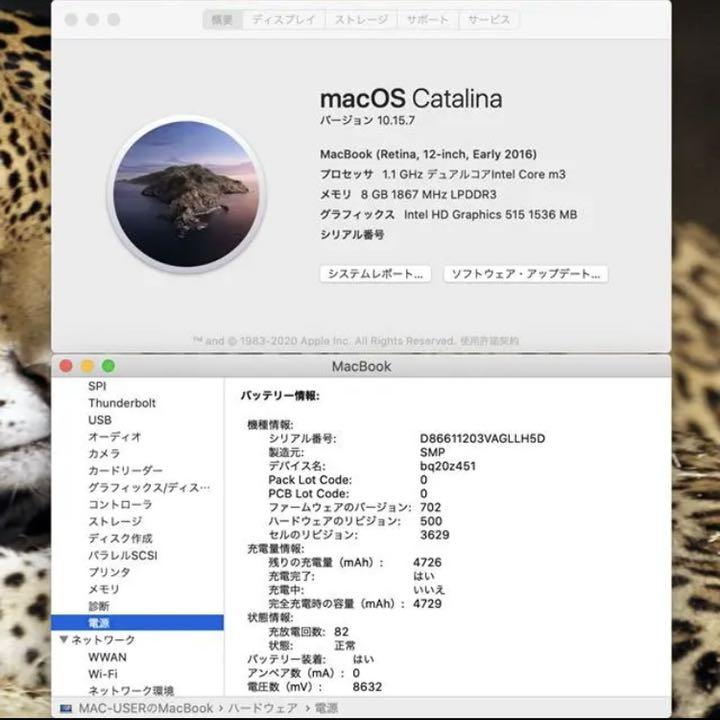The height and width of the screenshot is (720, 720).
Task: Select ストレージ in the System Report sidebar
Action: (115, 522)
